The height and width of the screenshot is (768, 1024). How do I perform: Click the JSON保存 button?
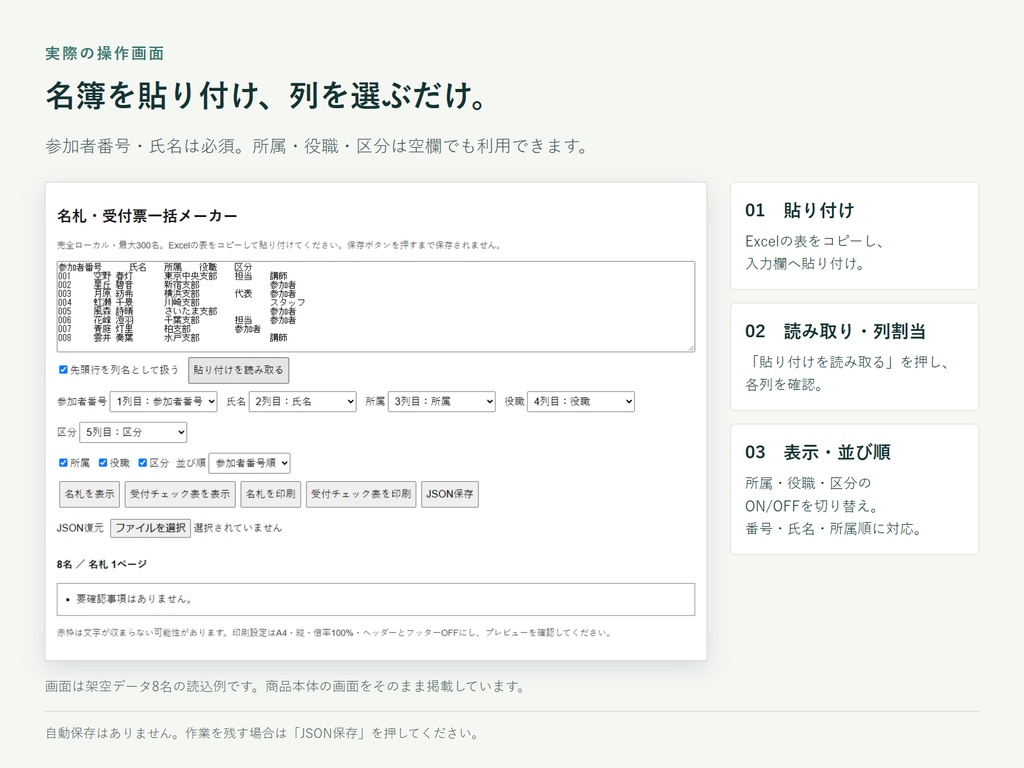click(450, 494)
